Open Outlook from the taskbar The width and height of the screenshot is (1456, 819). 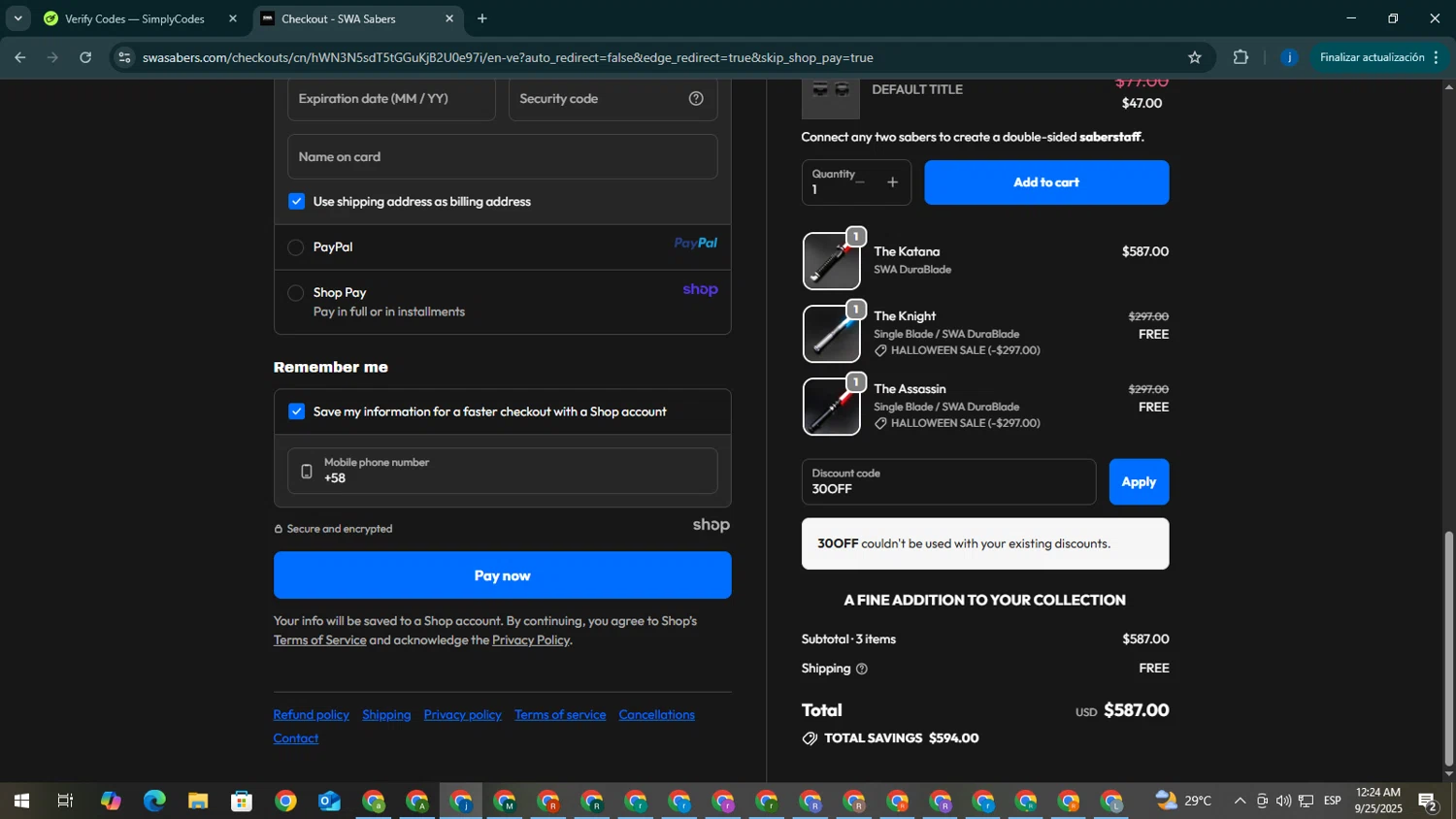[329, 801]
